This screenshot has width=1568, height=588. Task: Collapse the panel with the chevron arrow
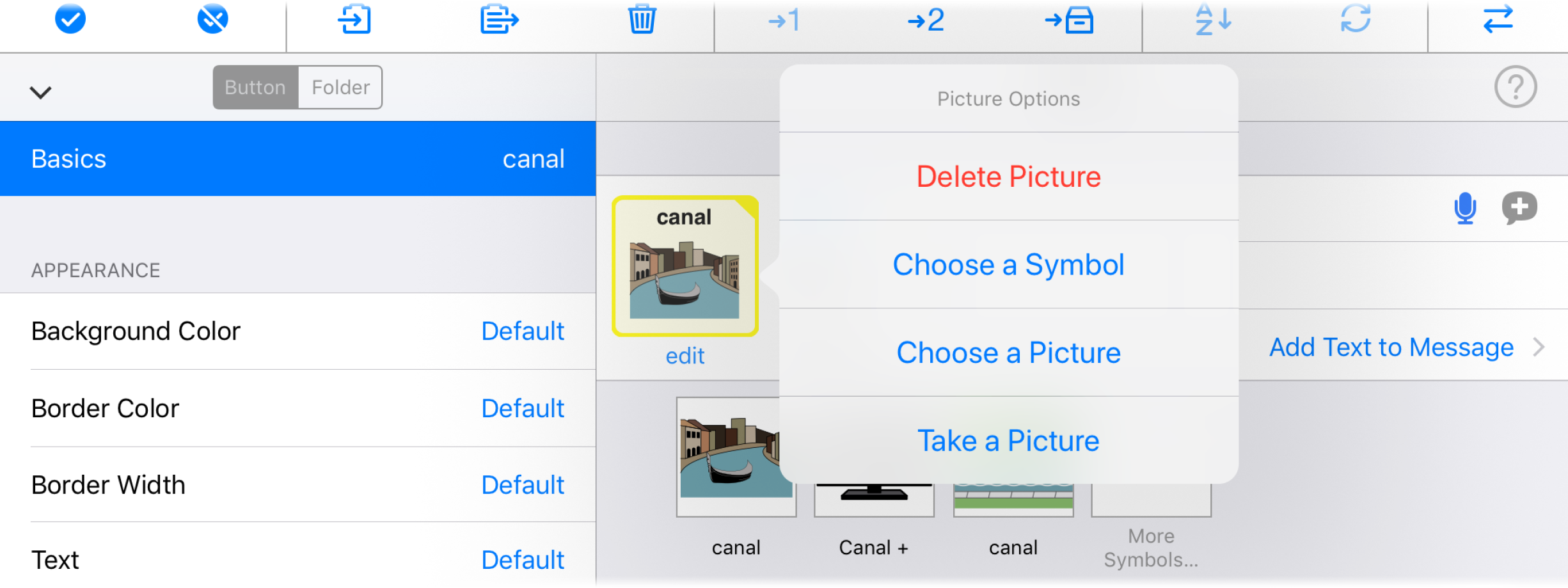[40, 91]
